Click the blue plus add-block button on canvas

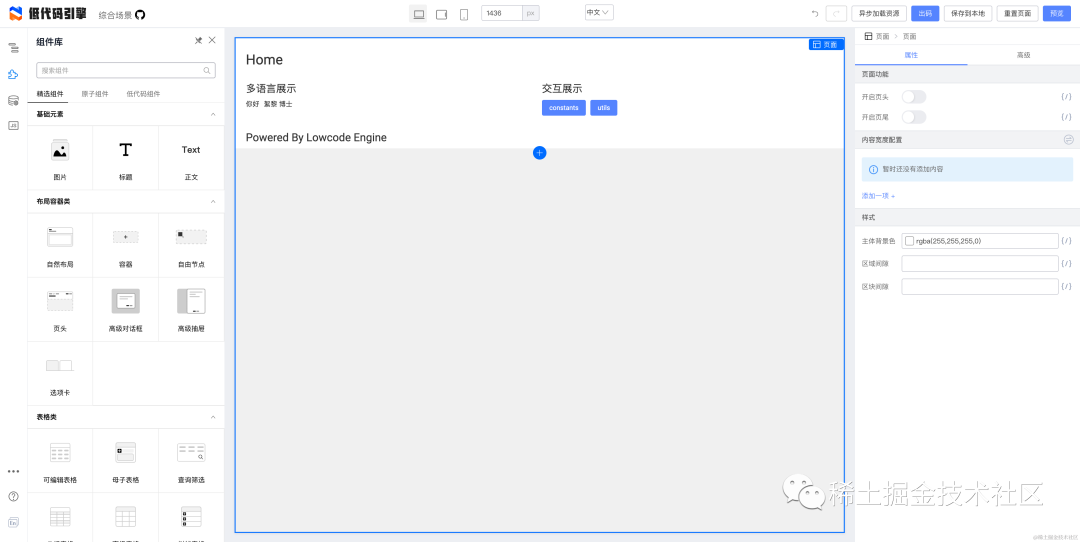click(x=539, y=153)
